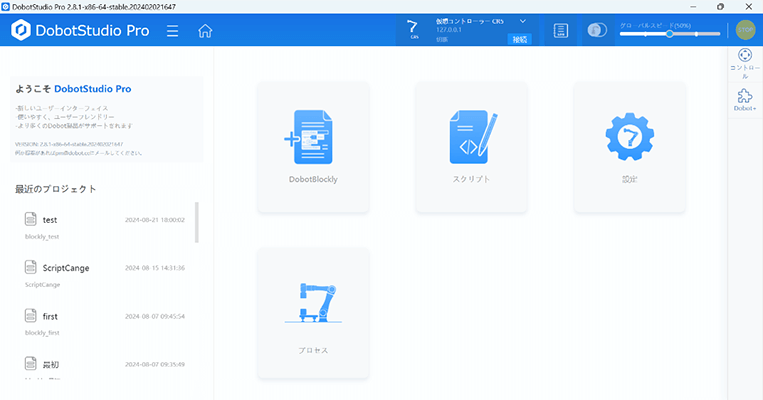Image resolution: width=763 pixels, height=400 pixels.
Task: Open the log notebook icon
Action: [x=561, y=30]
